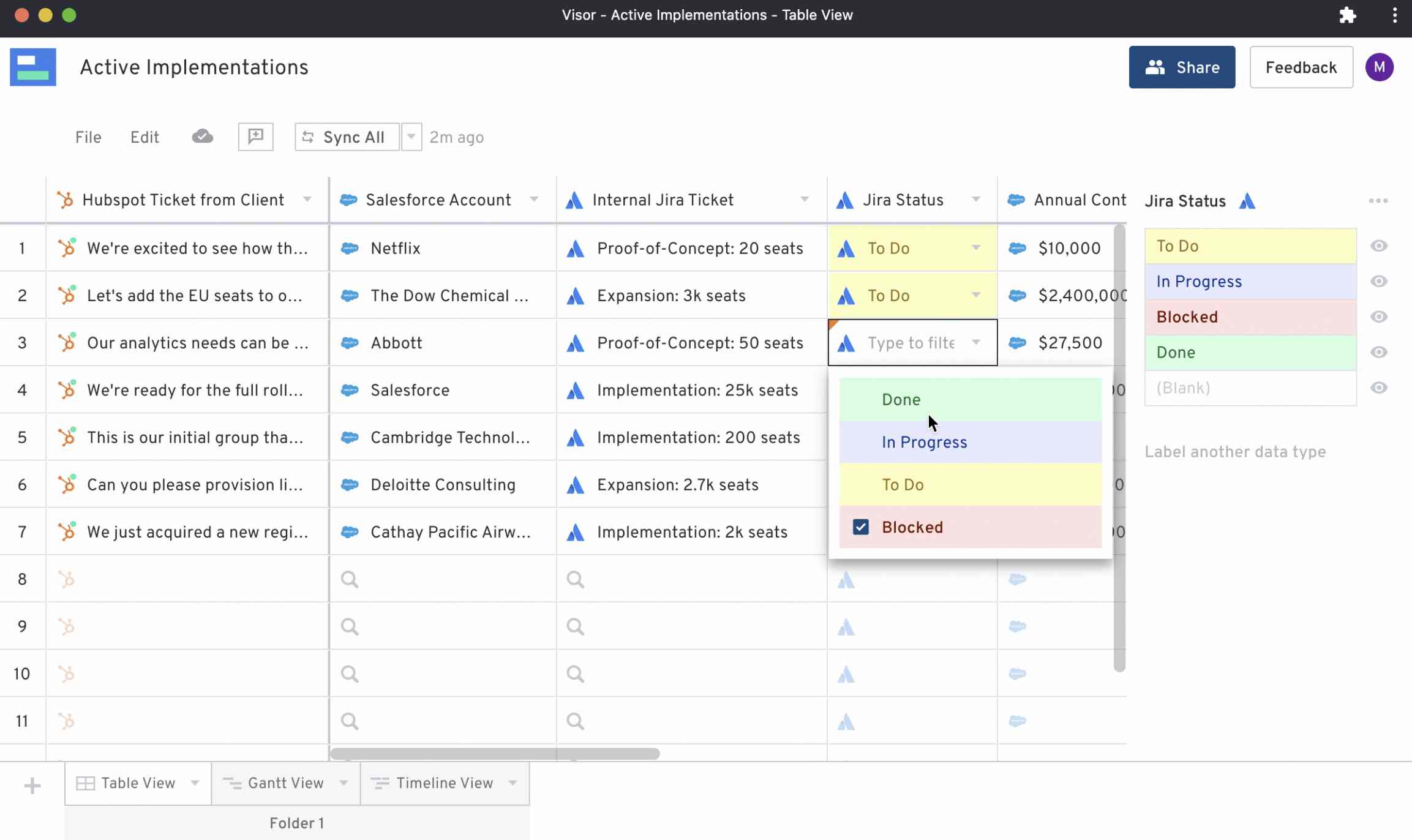
Task: Click the Salesforce icon in Salesforce Account header
Action: pyautogui.click(x=348, y=200)
